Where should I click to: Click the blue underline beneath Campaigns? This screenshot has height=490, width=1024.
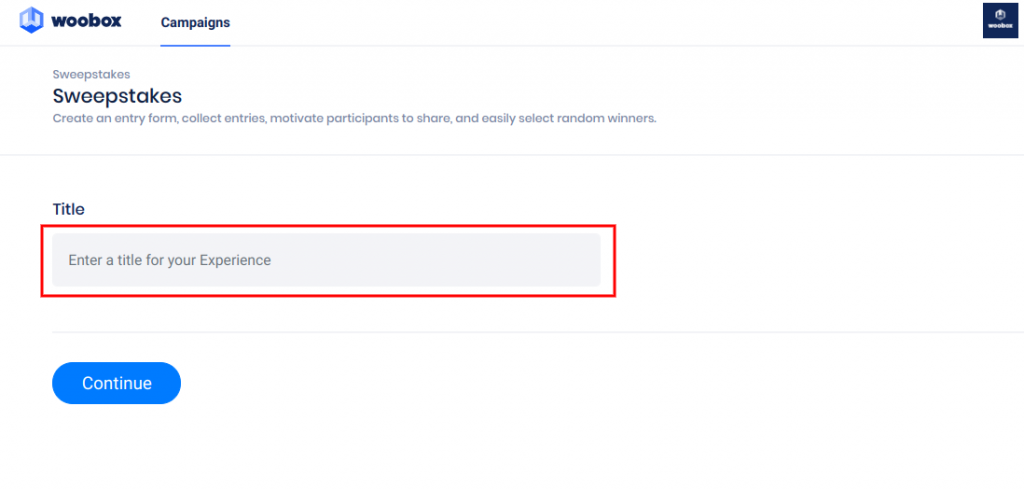coord(195,45)
